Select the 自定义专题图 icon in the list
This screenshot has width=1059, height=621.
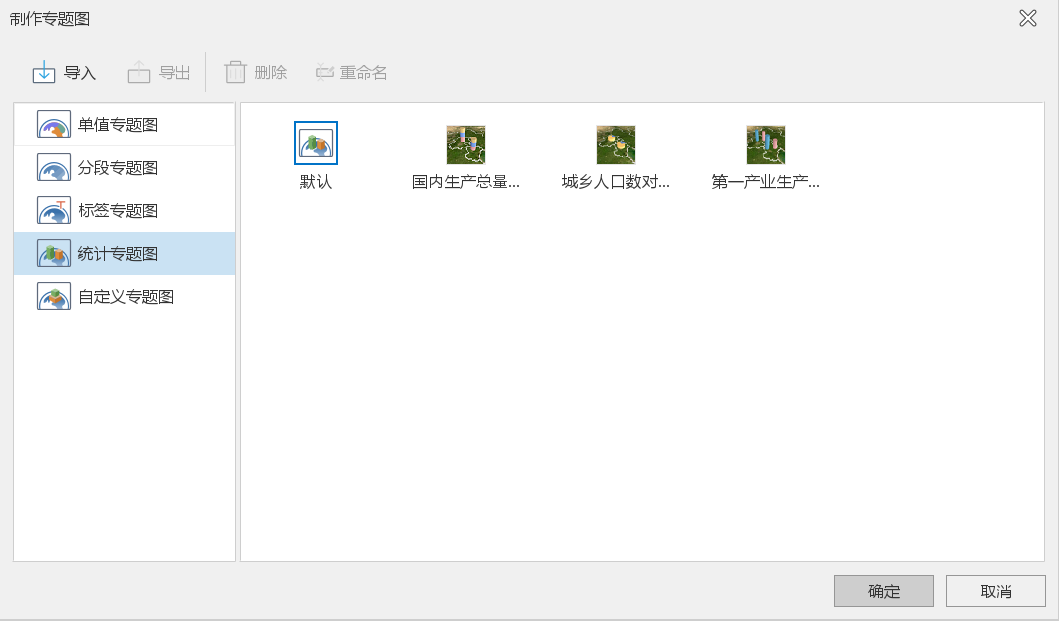coord(54,297)
